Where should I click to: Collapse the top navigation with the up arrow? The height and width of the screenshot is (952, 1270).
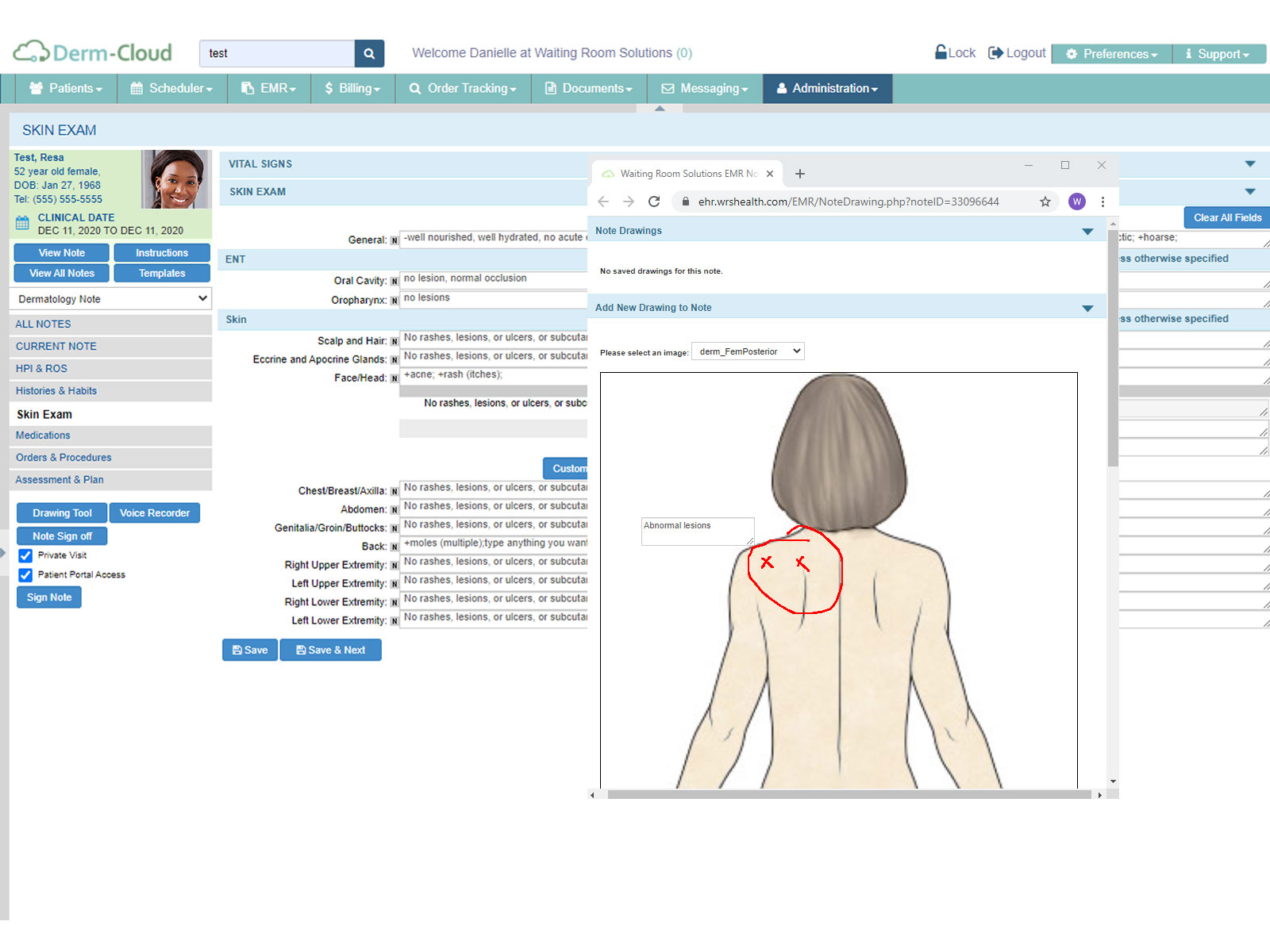click(660, 109)
